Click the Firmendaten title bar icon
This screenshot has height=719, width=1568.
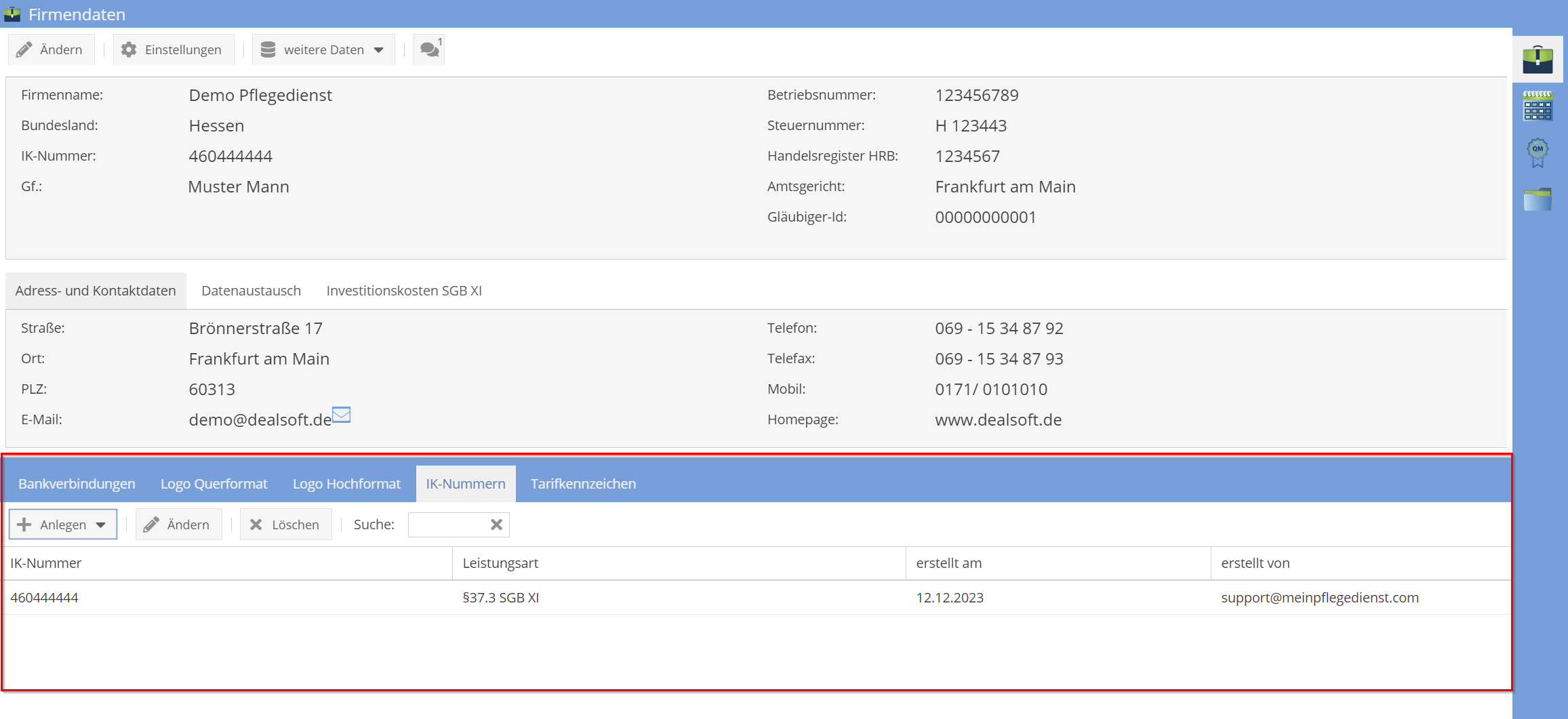(12, 14)
